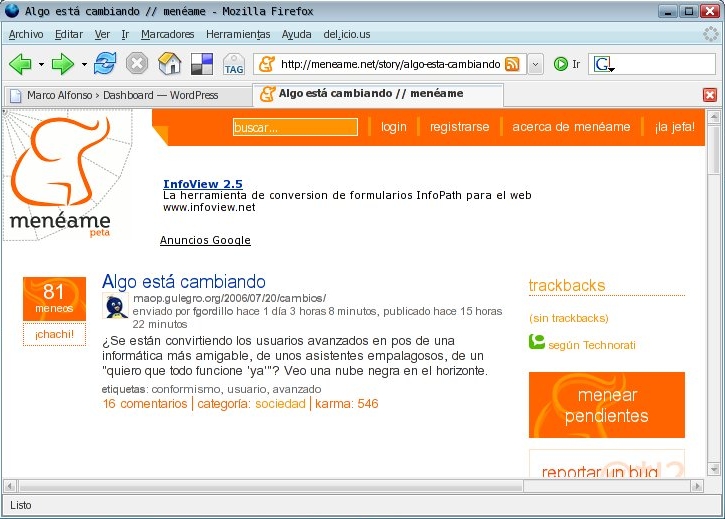725x519 pixels.
Task: Click into the browser URL address field
Action: pyautogui.click(x=391, y=64)
